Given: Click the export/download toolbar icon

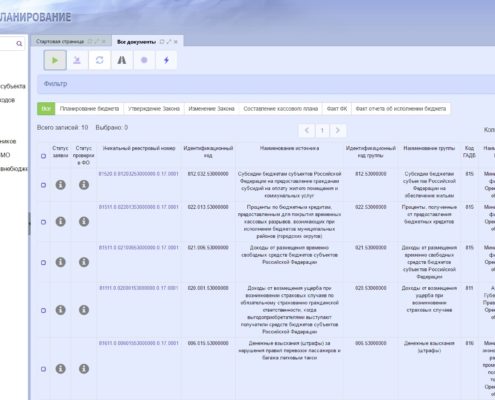Looking at the screenshot, I should tap(77, 60).
